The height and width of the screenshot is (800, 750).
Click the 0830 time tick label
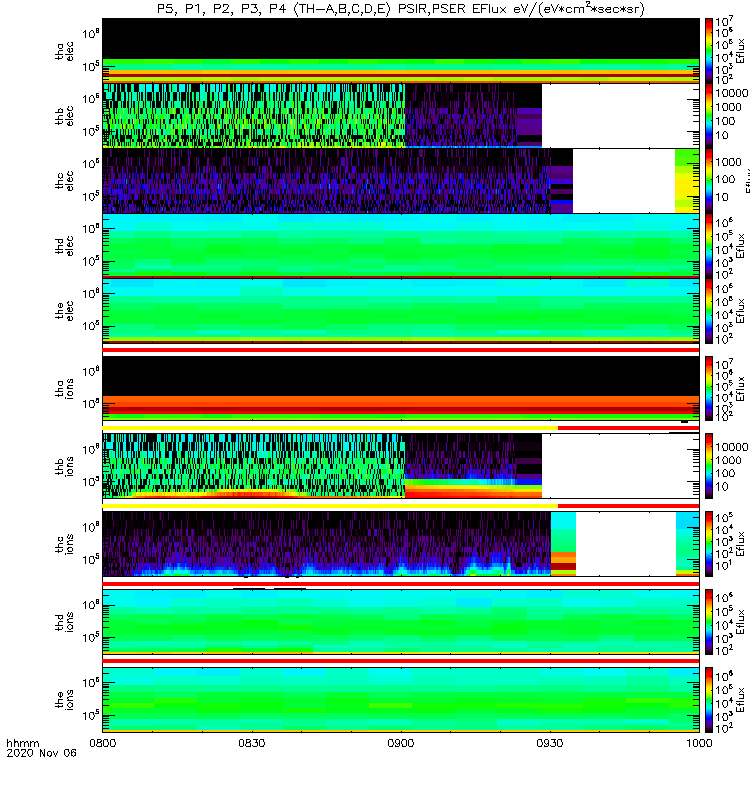point(252,743)
